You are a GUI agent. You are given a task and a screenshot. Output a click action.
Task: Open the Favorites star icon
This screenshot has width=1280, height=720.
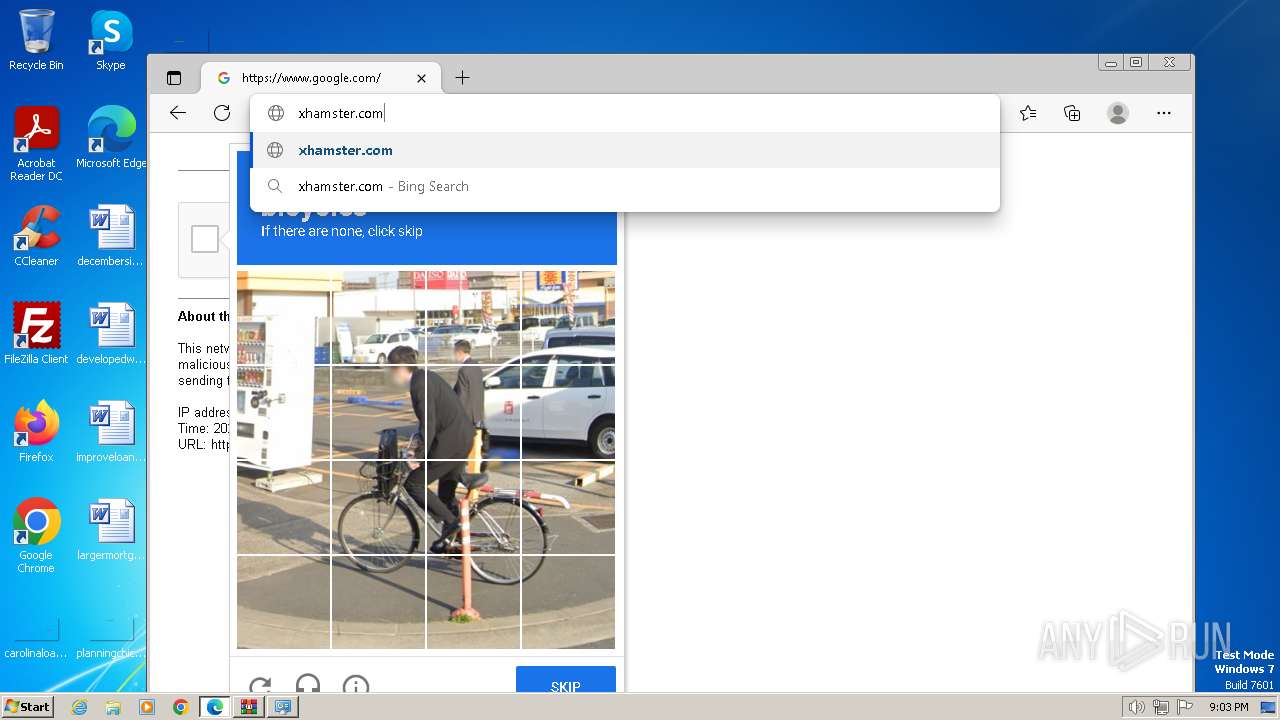[1028, 113]
